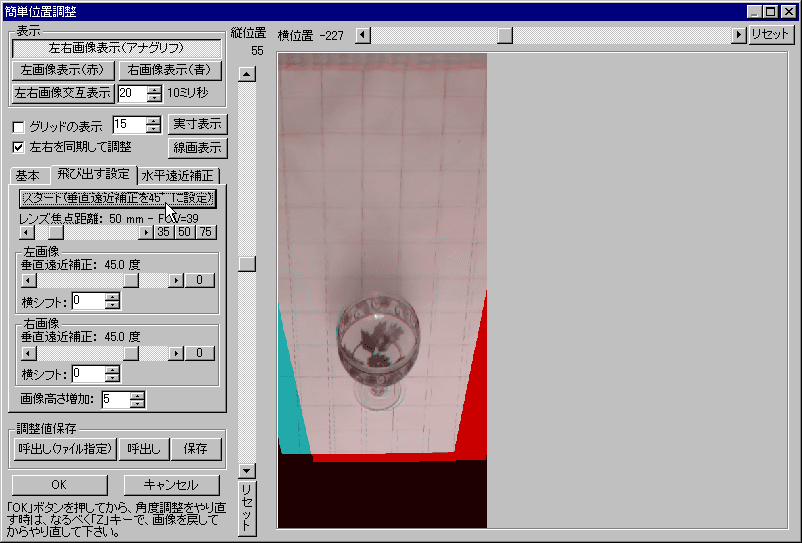Increase 右画像 横シフト value
Screen dimensions: 802x543
pyautogui.click(x=113, y=370)
